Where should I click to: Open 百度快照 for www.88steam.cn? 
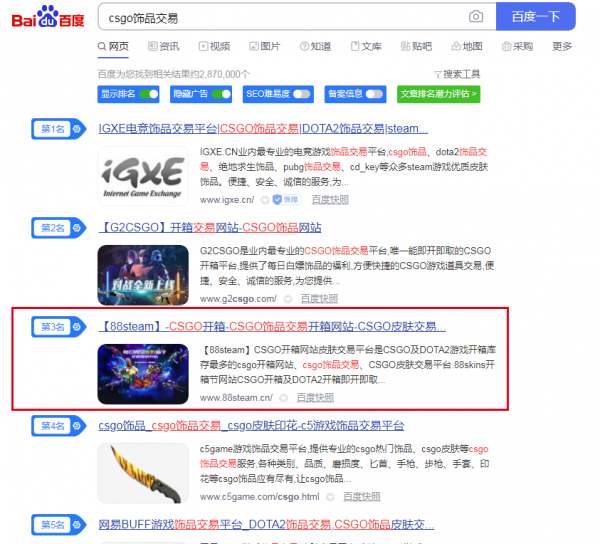pyautogui.click(x=315, y=398)
